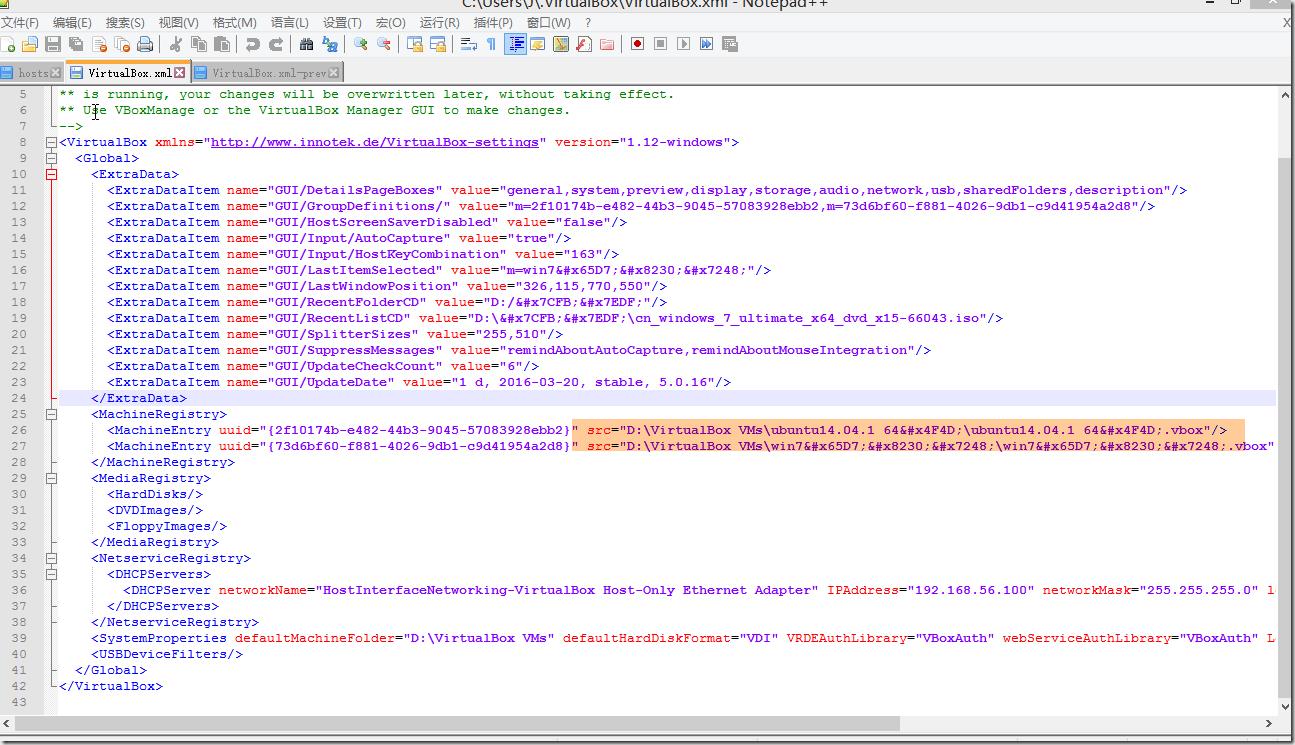The height and width of the screenshot is (745, 1295).
Task: Click the Save All toolbar icon
Action: pos(76,44)
